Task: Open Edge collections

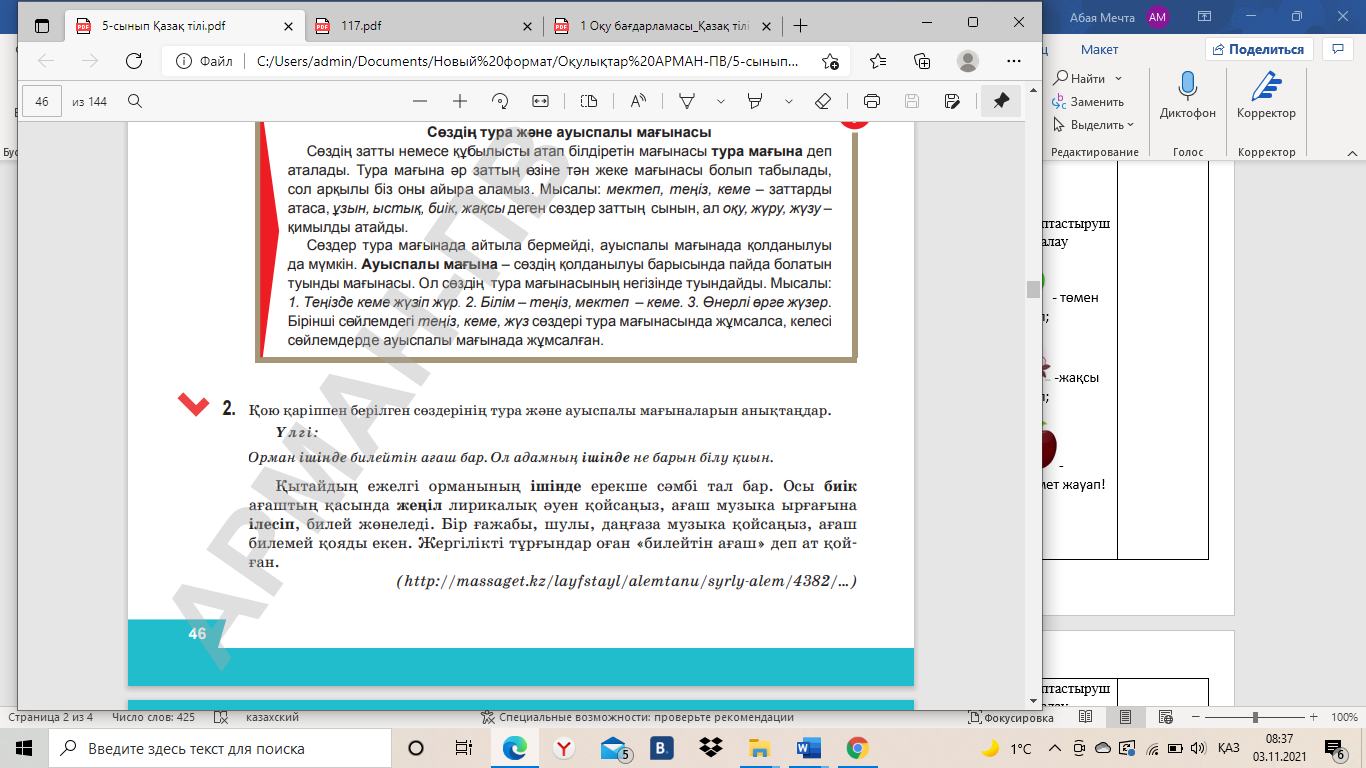Action: [922, 61]
